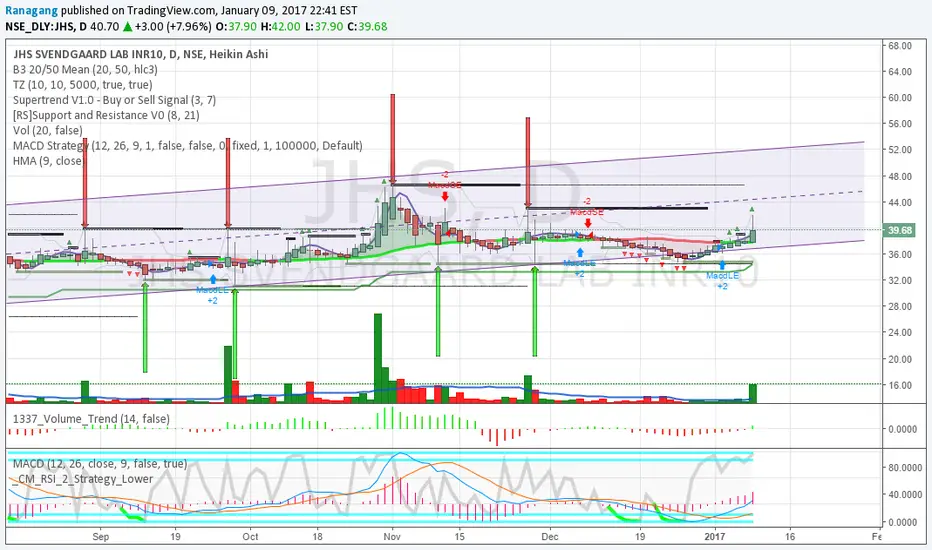
Task: Click the H:42.00 high value
Action: point(281,27)
